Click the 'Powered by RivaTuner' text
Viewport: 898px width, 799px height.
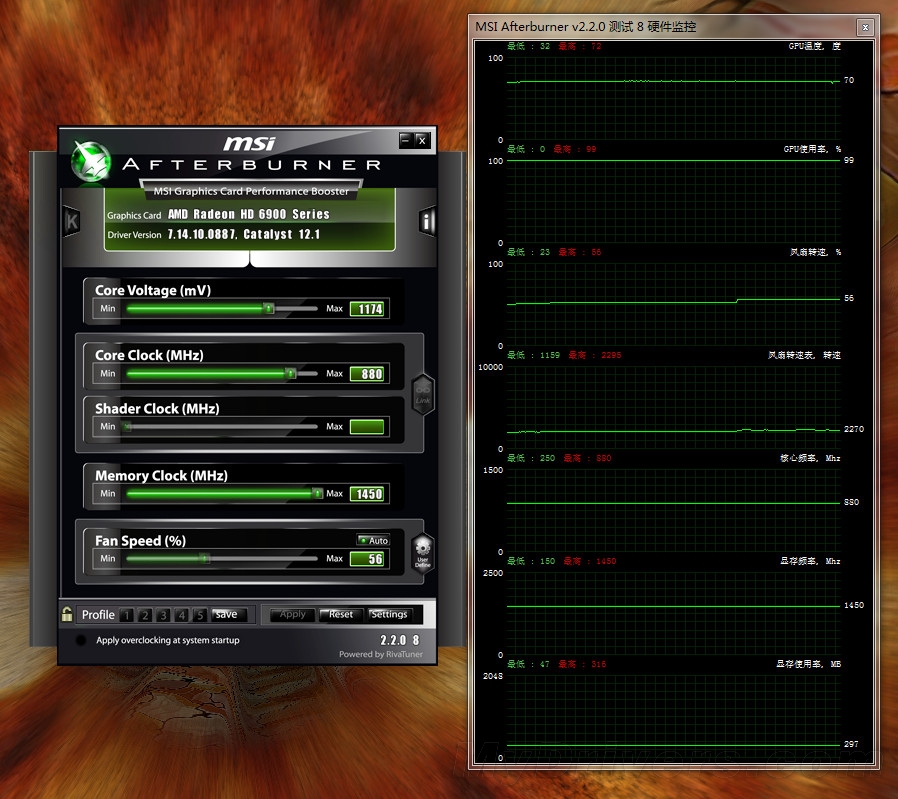coord(381,654)
